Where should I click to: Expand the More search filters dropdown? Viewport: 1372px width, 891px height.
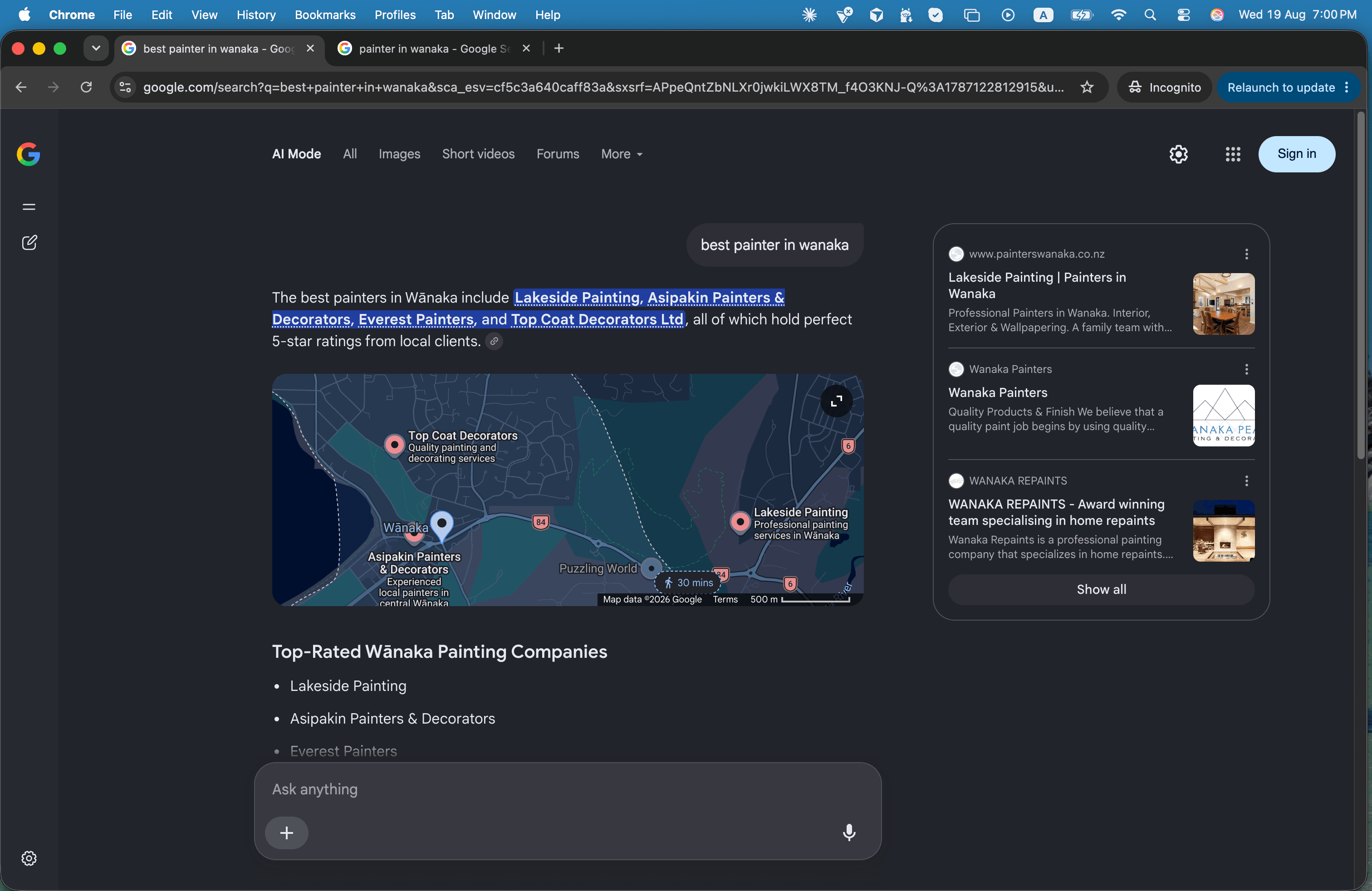622,154
